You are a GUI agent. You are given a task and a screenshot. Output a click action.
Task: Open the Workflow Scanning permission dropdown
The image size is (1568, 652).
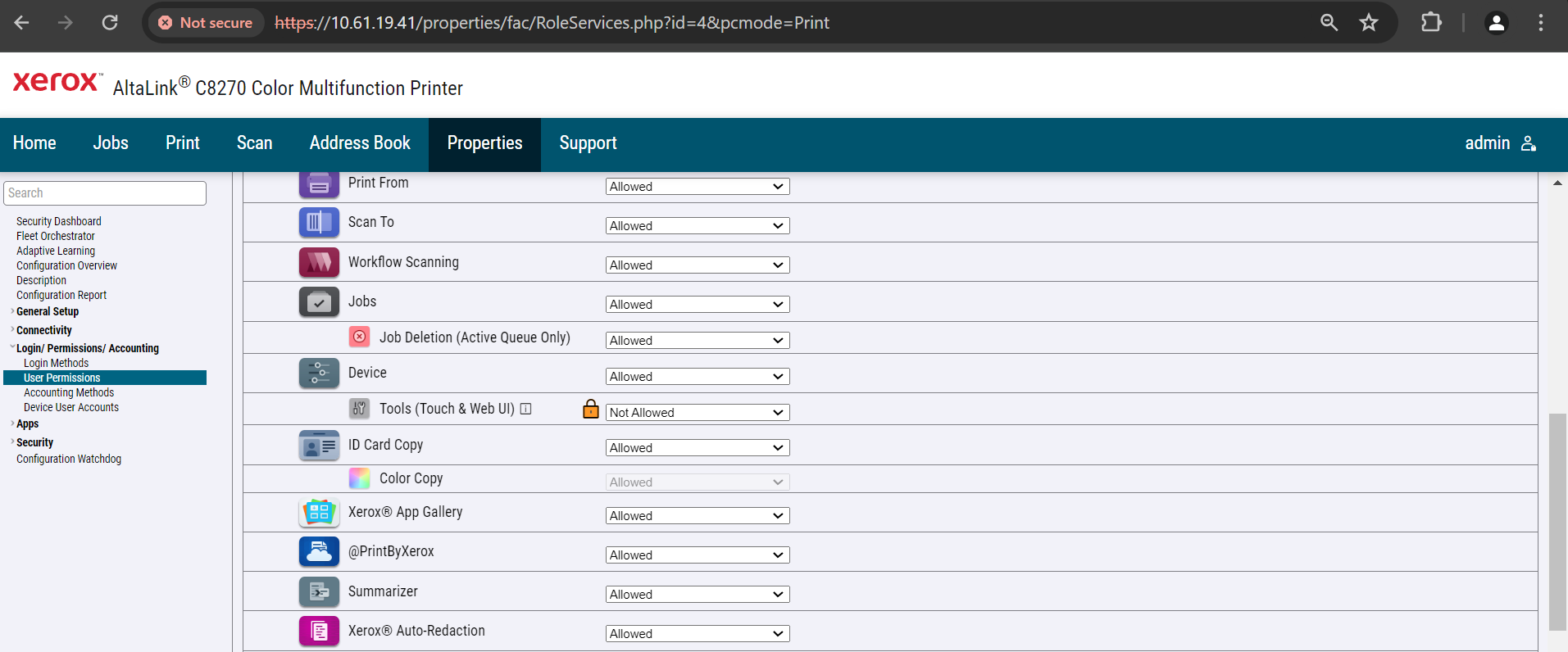click(x=698, y=265)
